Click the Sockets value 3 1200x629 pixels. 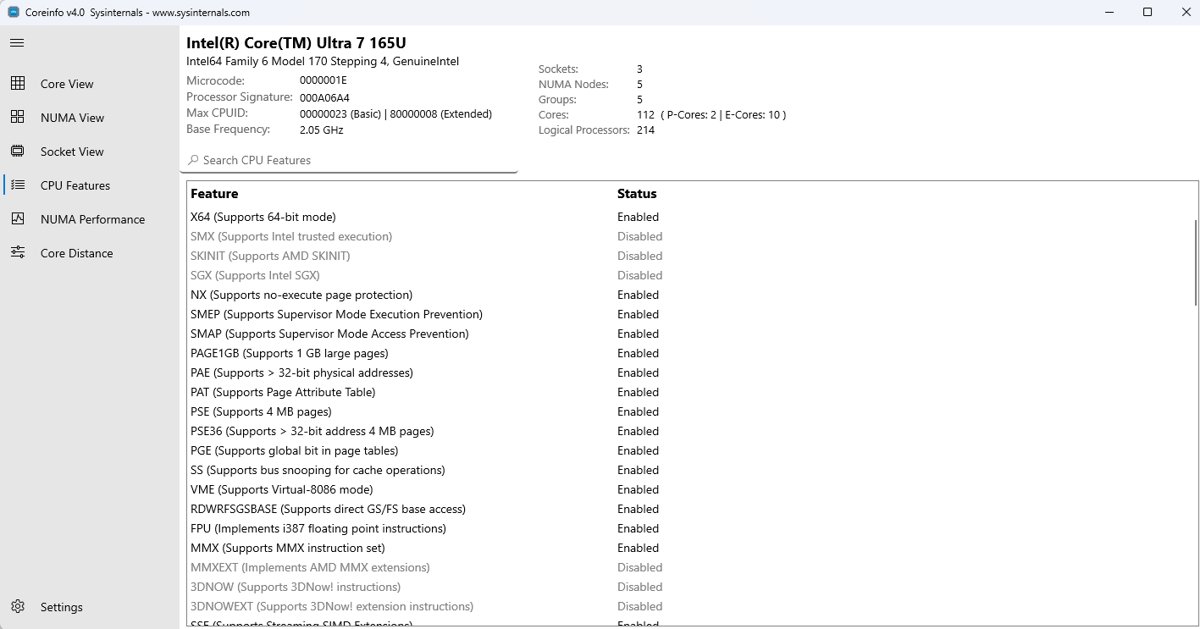coord(639,69)
